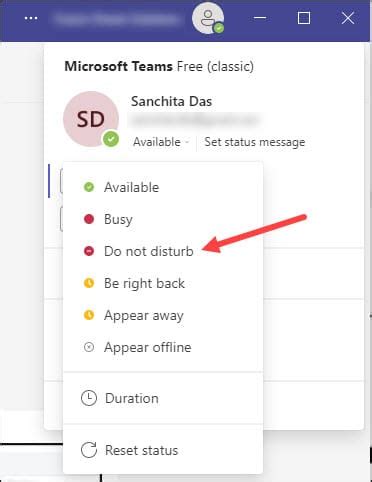Click Reset status option
372x482 pixels.
[163, 450]
